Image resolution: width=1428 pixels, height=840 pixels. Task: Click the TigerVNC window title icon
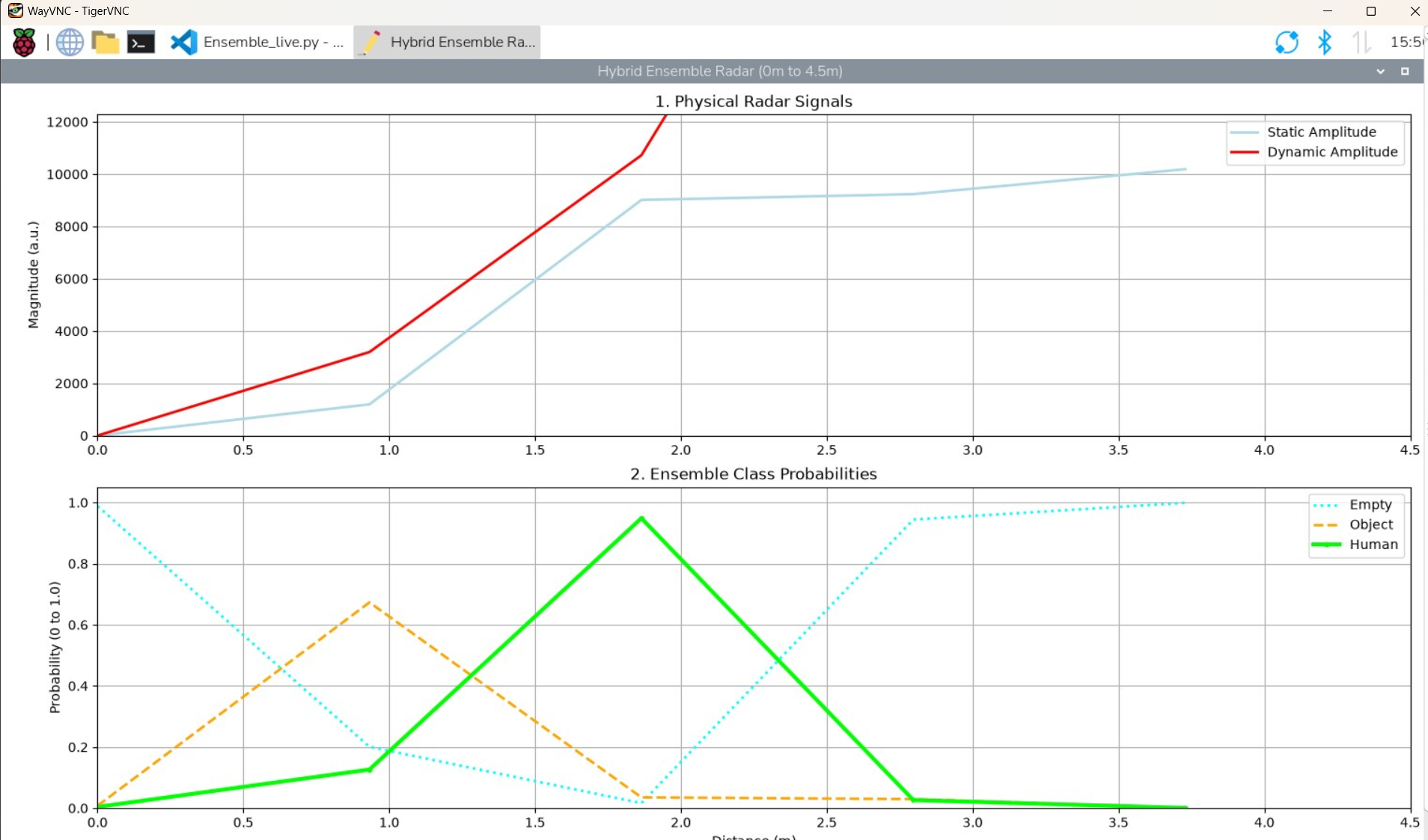[15, 10]
